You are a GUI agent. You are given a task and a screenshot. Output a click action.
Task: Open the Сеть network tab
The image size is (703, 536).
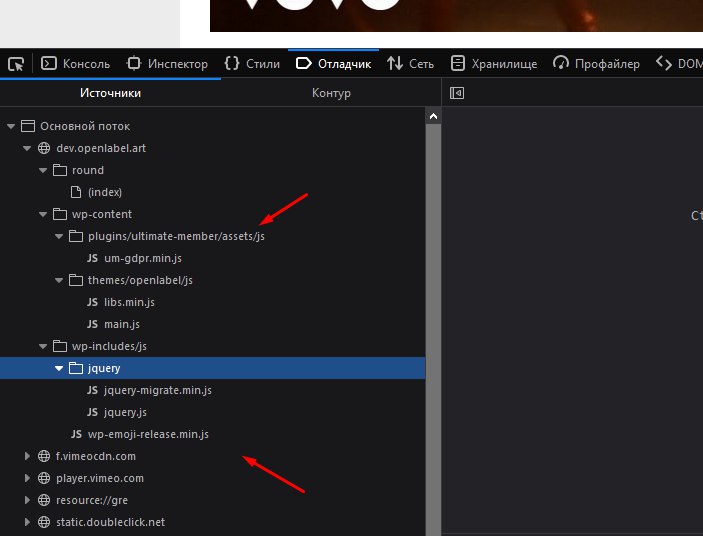pos(410,64)
